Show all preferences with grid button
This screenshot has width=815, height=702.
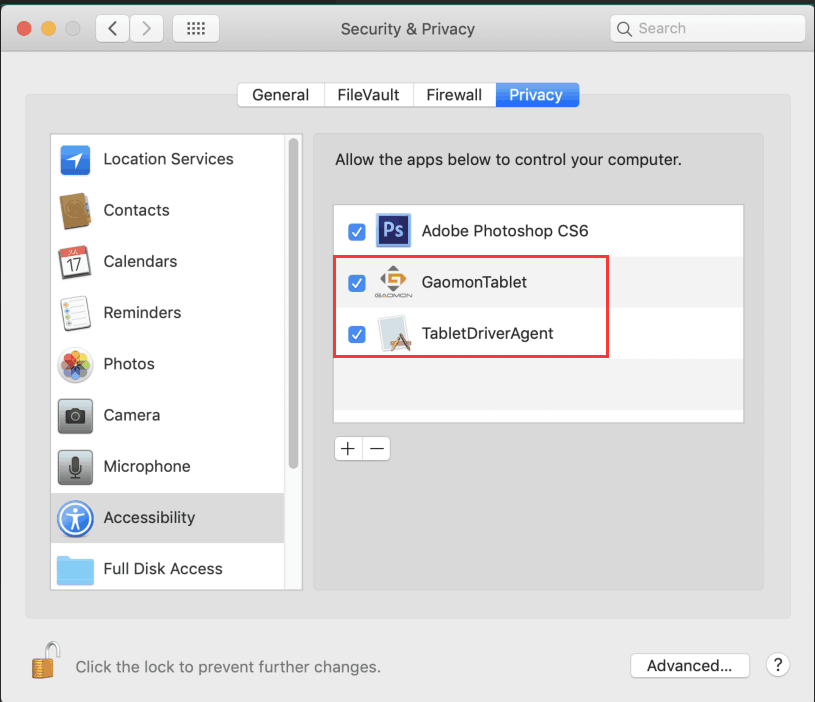[x=196, y=29]
